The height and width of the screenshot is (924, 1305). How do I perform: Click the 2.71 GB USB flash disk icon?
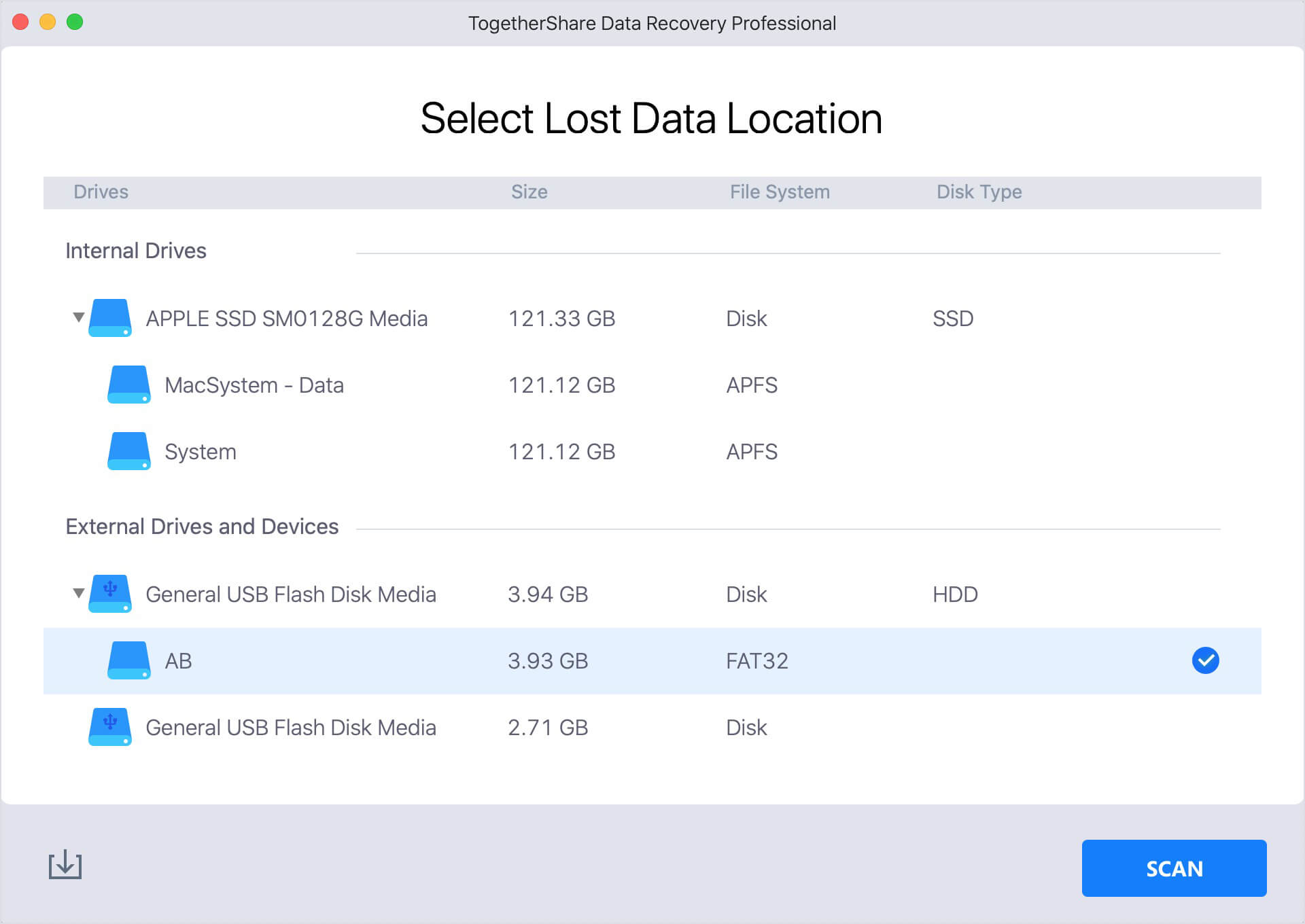point(110,727)
